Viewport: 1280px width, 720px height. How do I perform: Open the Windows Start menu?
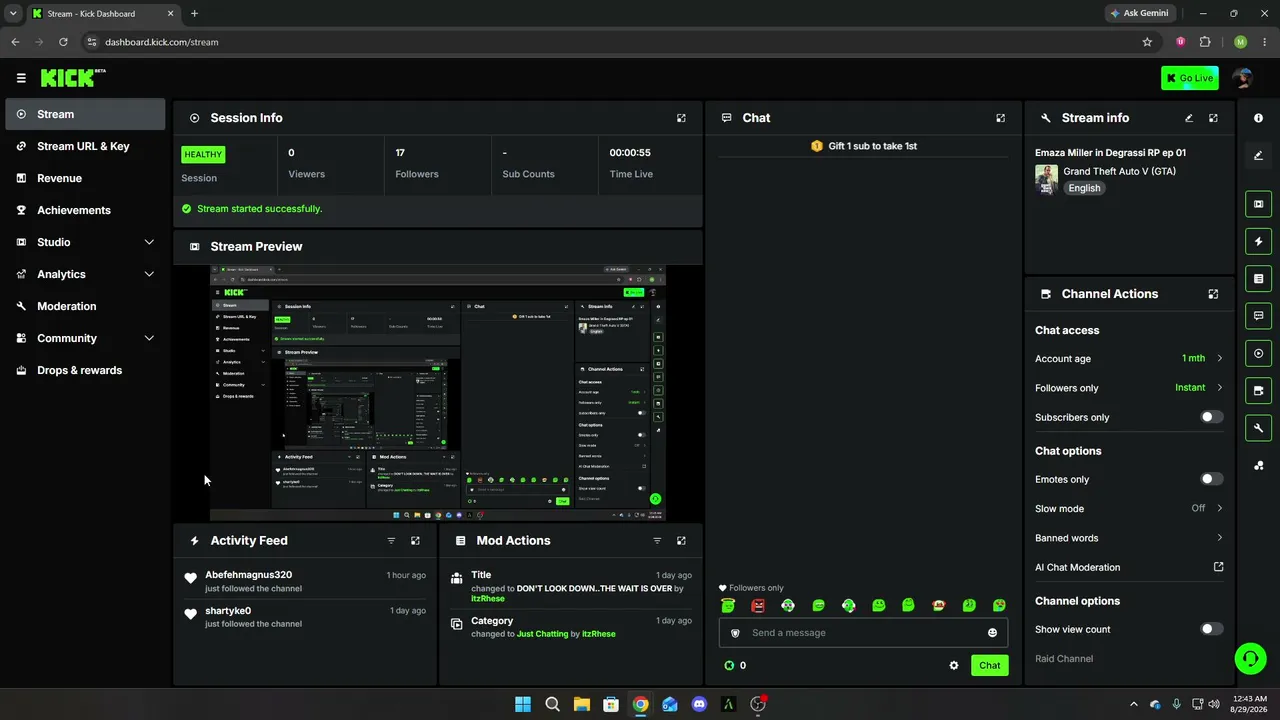coord(522,704)
